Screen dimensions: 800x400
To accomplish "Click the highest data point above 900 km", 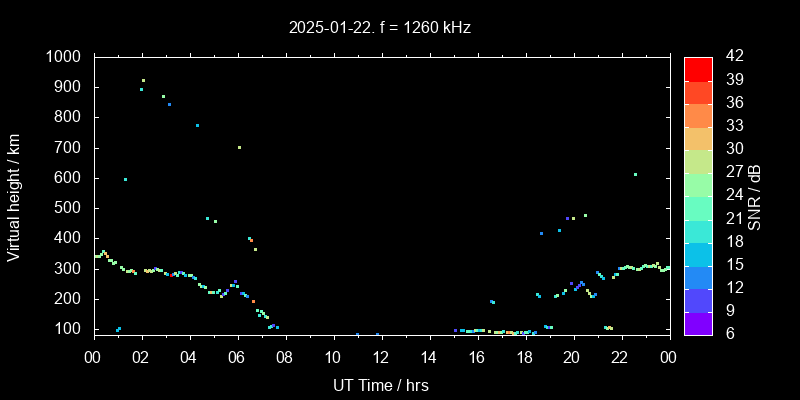I will click(143, 80).
